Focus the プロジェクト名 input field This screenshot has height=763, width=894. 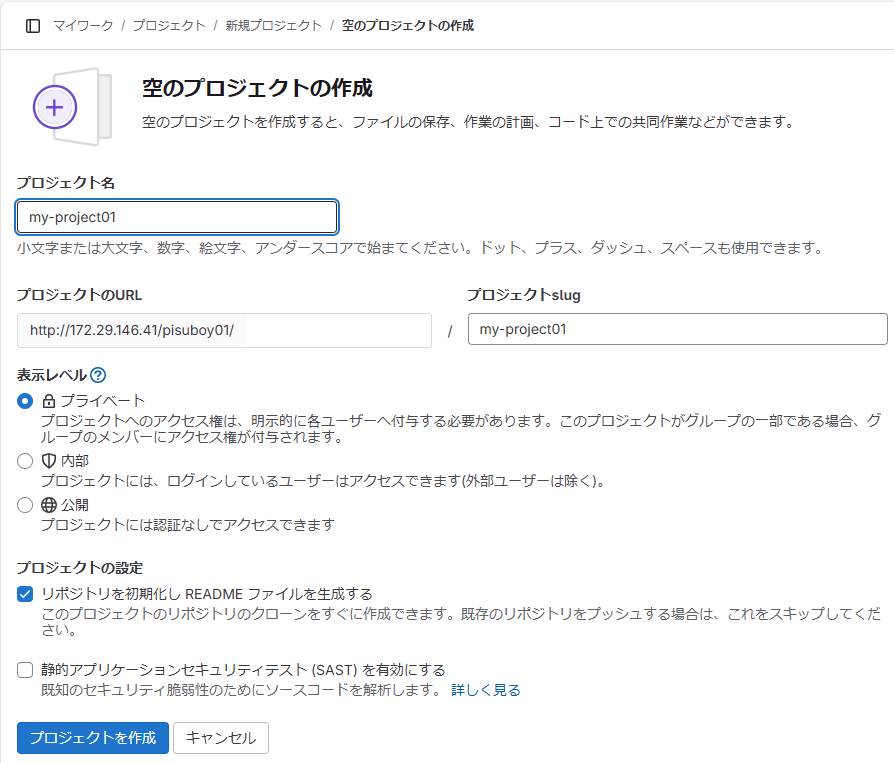[x=177, y=217]
